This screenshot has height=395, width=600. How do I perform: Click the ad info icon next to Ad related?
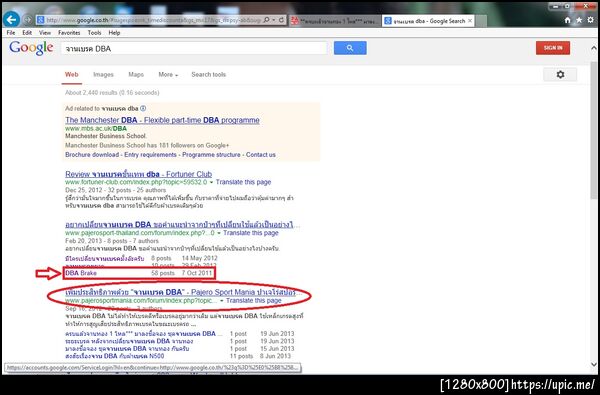coord(143,108)
